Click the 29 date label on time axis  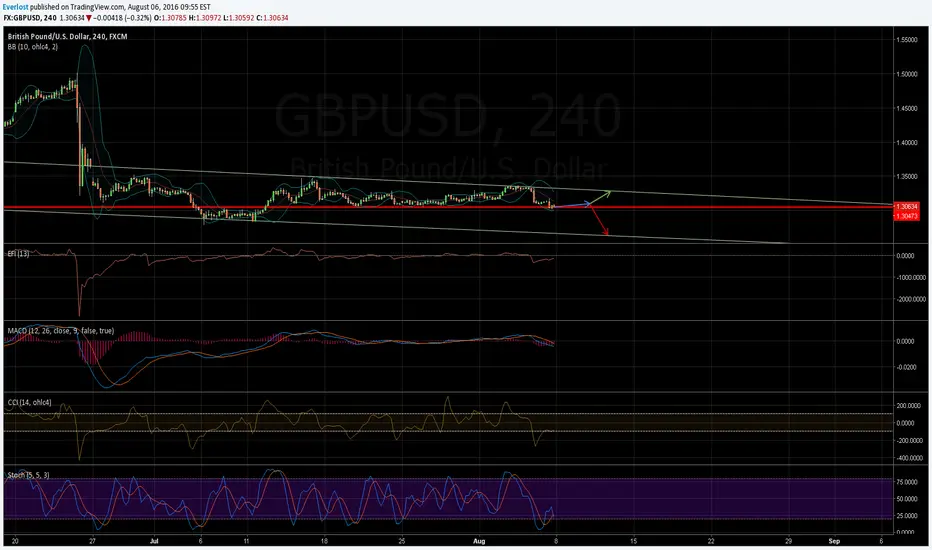pos(789,541)
